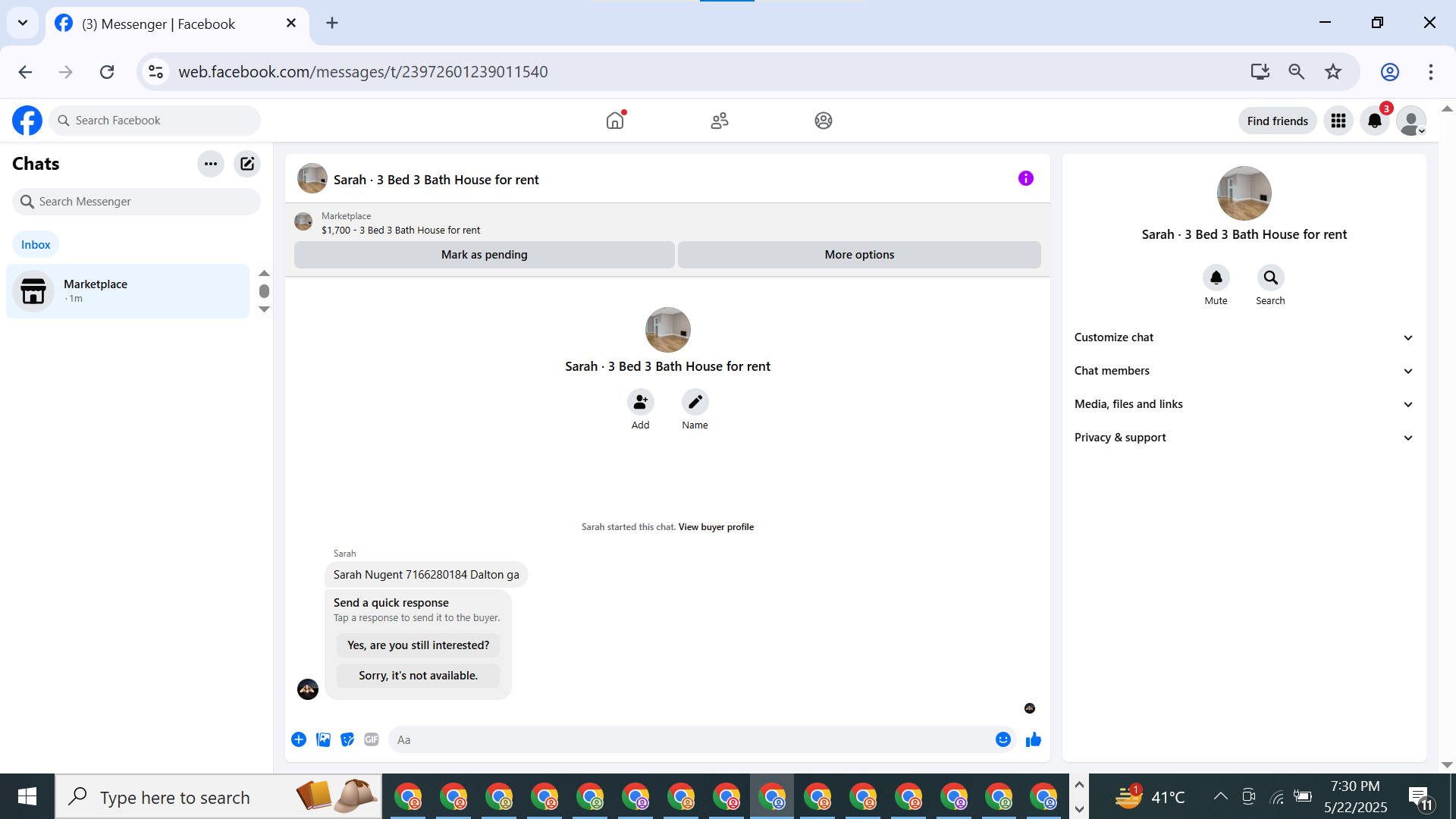Search in conversation magnifier icon
Viewport: 1456px width, 819px height.
[1271, 278]
